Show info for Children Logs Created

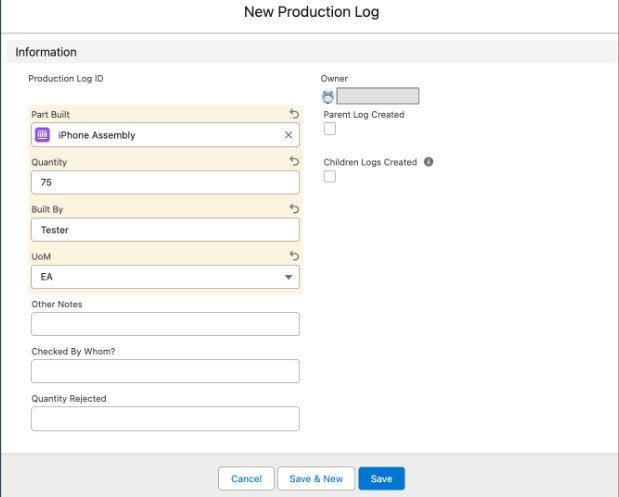(x=428, y=162)
